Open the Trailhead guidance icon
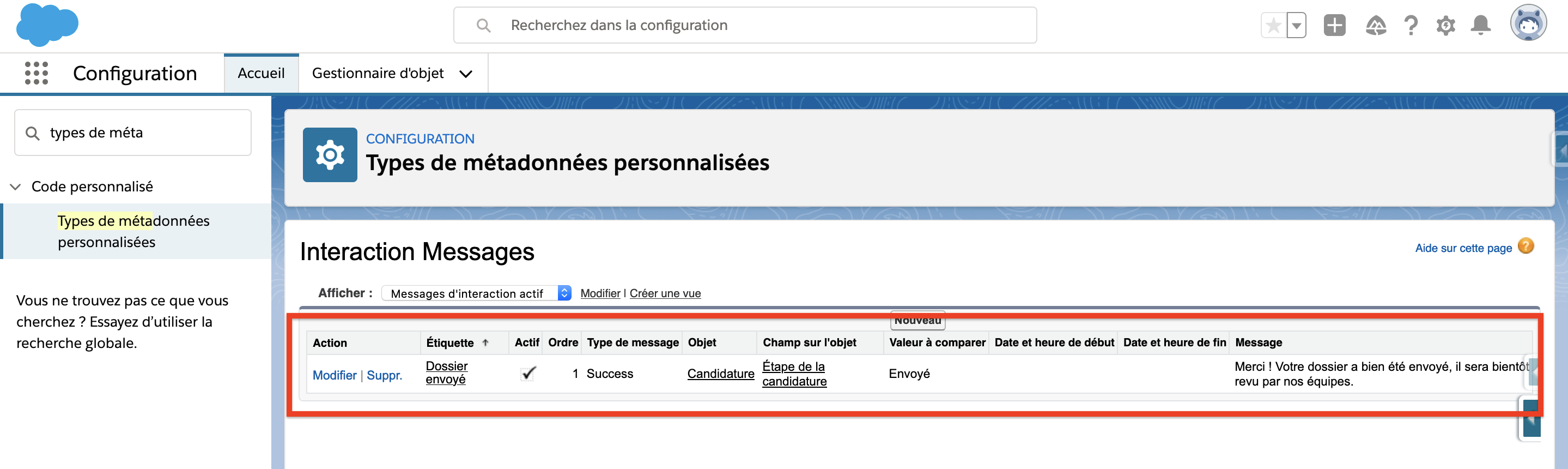The width and height of the screenshot is (1568, 469). 1376,26
